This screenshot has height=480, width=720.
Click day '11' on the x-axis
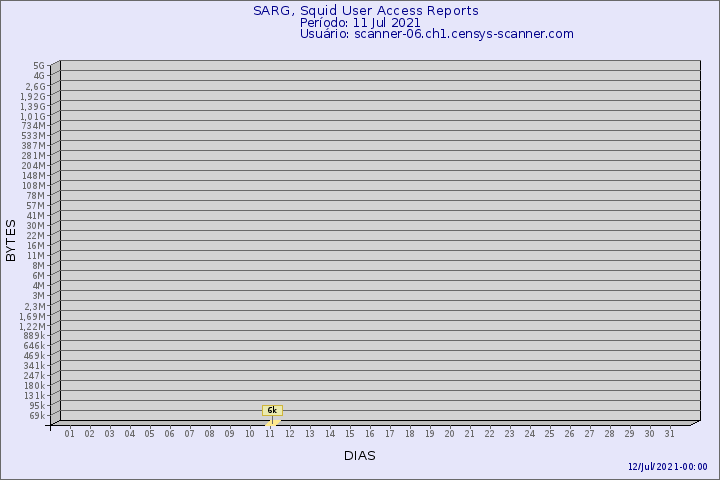270,434
